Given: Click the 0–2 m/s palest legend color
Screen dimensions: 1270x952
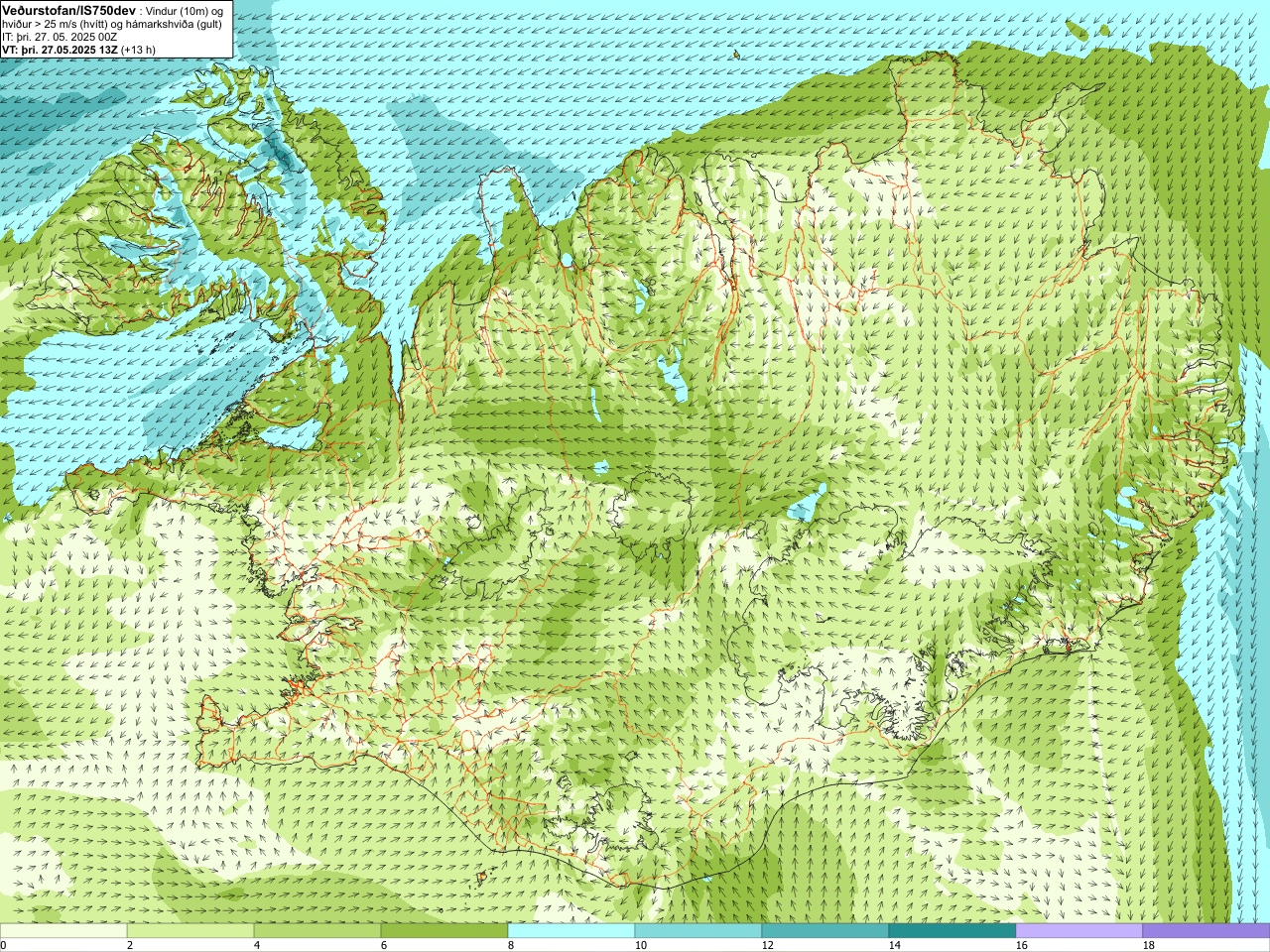Looking at the screenshot, I should (x=63, y=931).
